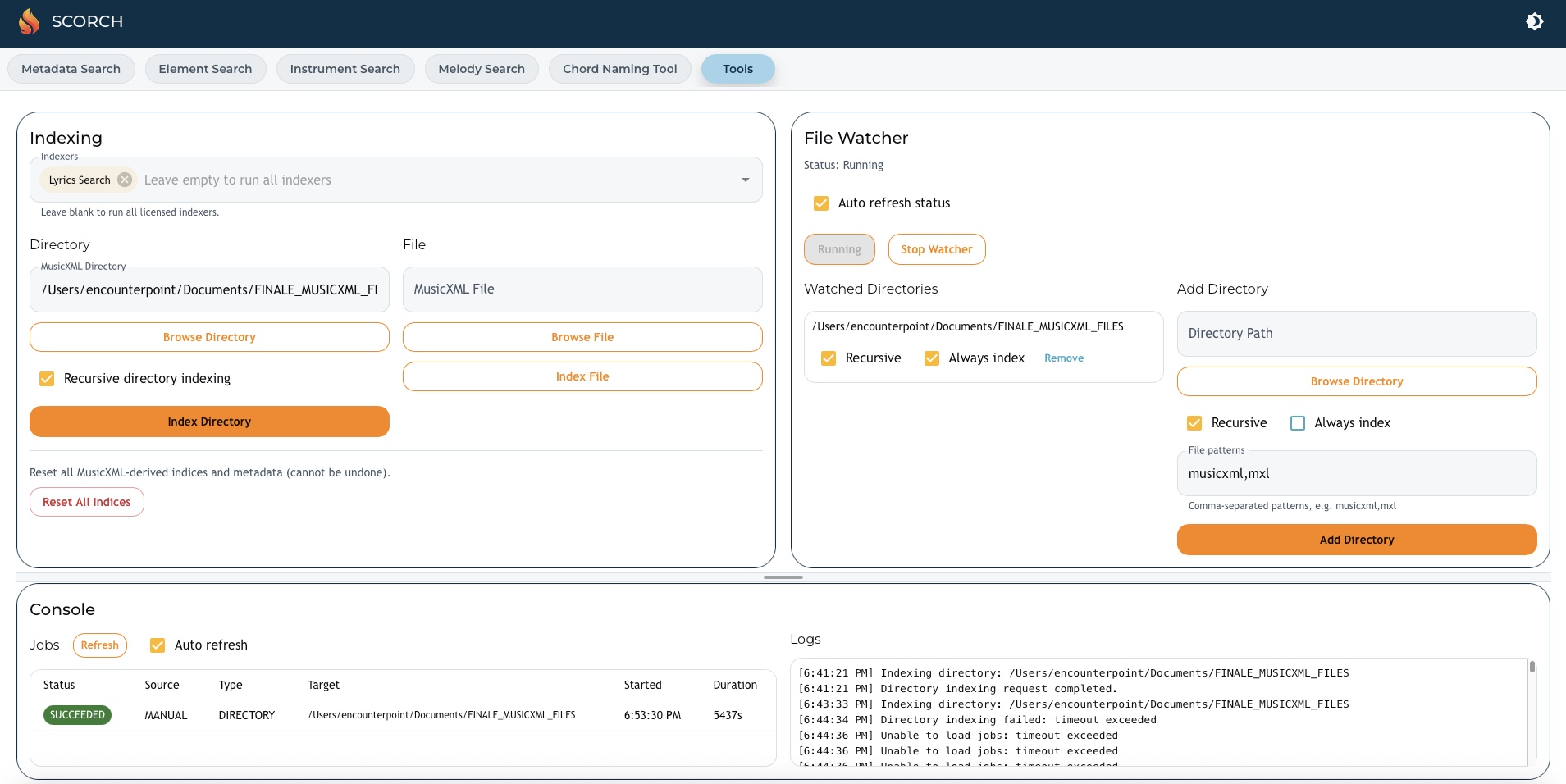
Task: Refresh the jobs list
Action: pos(100,645)
